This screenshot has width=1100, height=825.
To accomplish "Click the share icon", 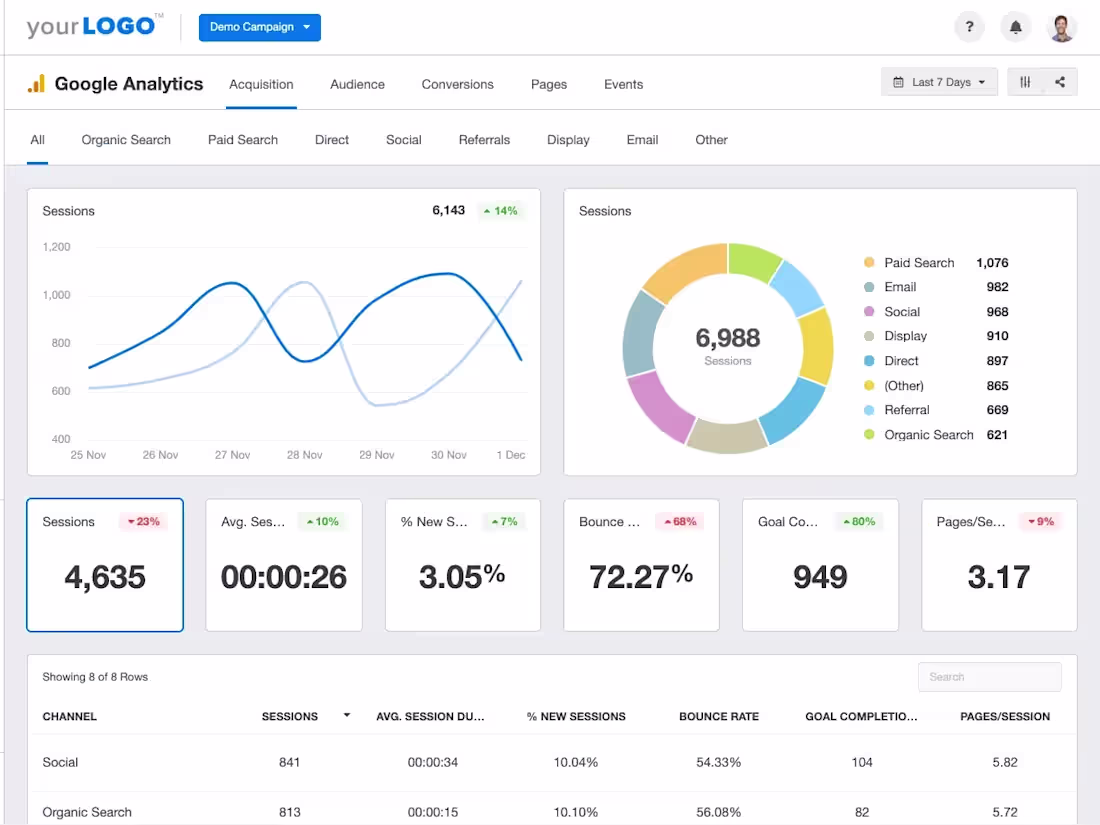I will pos(1060,82).
